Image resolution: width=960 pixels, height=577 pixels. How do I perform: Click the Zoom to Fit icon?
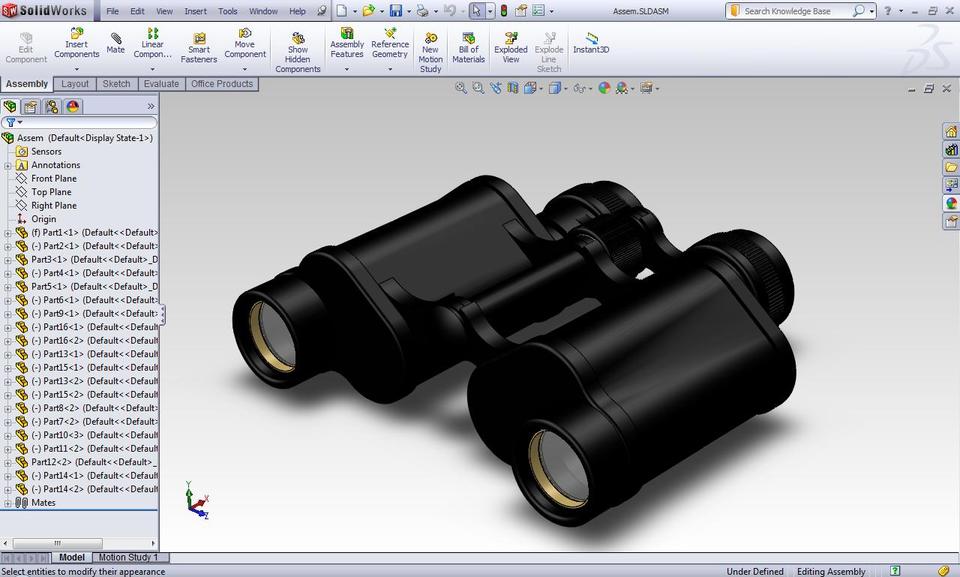pos(461,88)
